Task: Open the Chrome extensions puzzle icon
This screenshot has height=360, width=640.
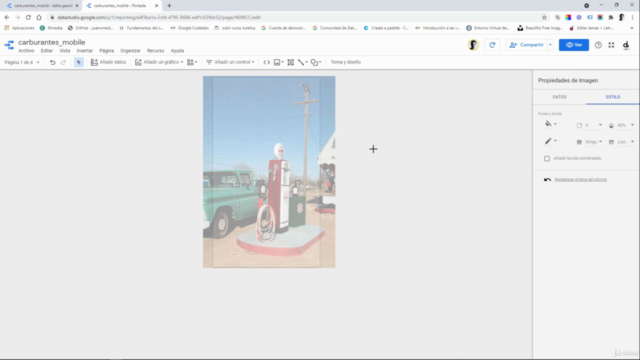Action: tap(611, 17)
